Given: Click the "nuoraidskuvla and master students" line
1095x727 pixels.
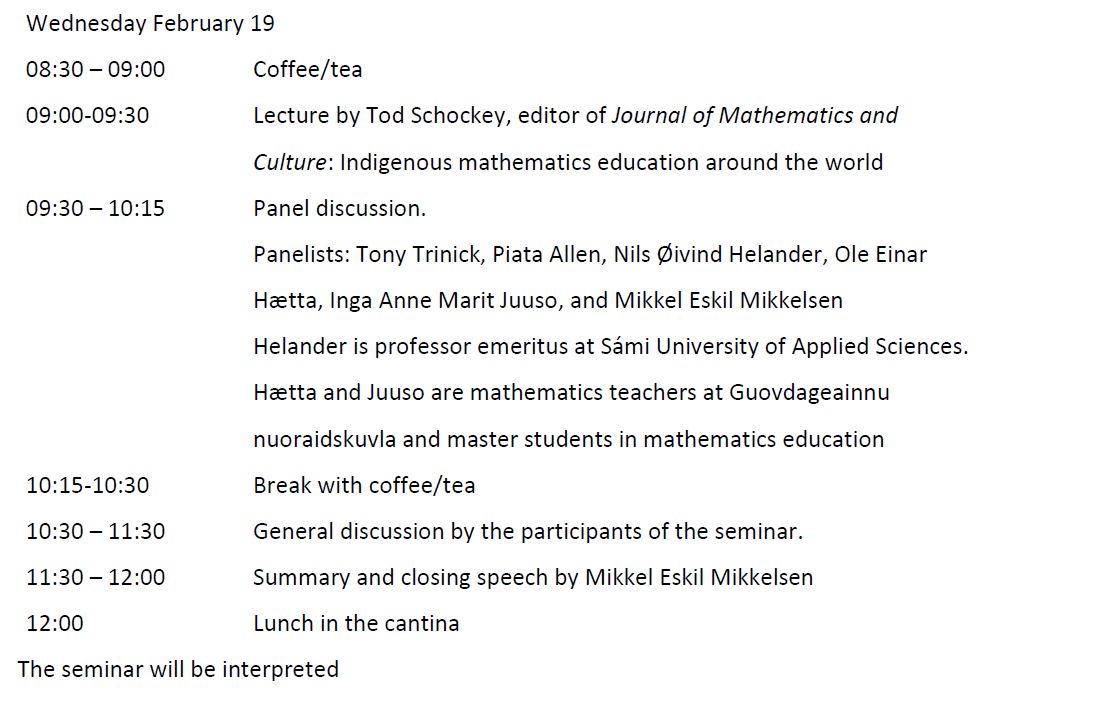Looking at the screenshot, I should click(x=568, y=439).
